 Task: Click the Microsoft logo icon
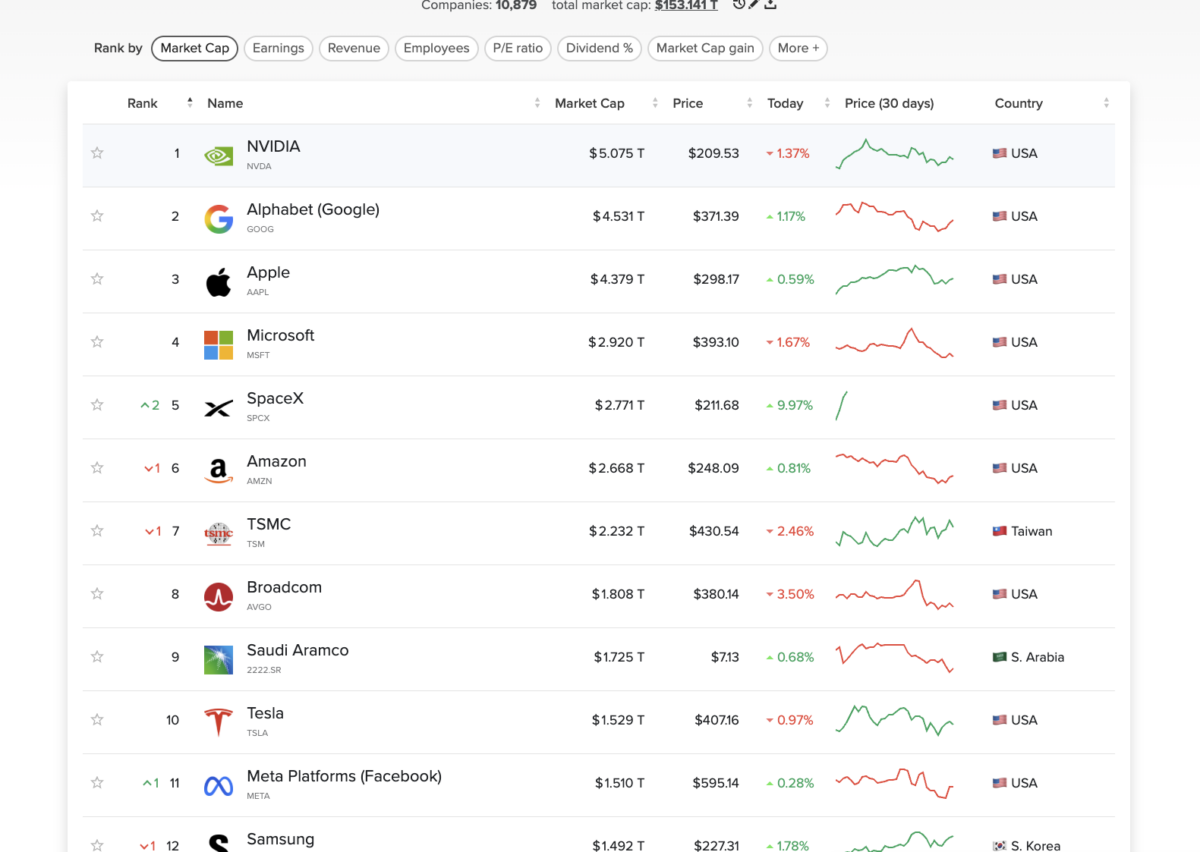(219, 345)
